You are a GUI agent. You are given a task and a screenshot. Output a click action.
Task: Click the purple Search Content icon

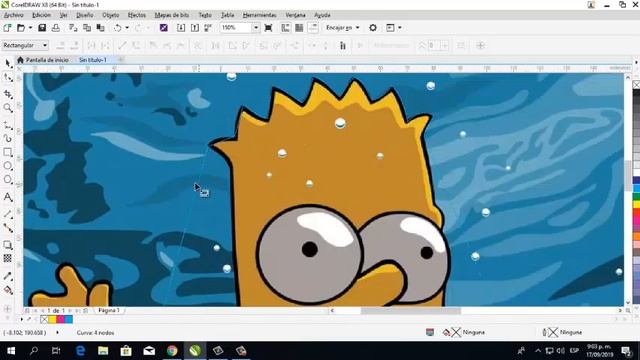[x=164, y=28]
